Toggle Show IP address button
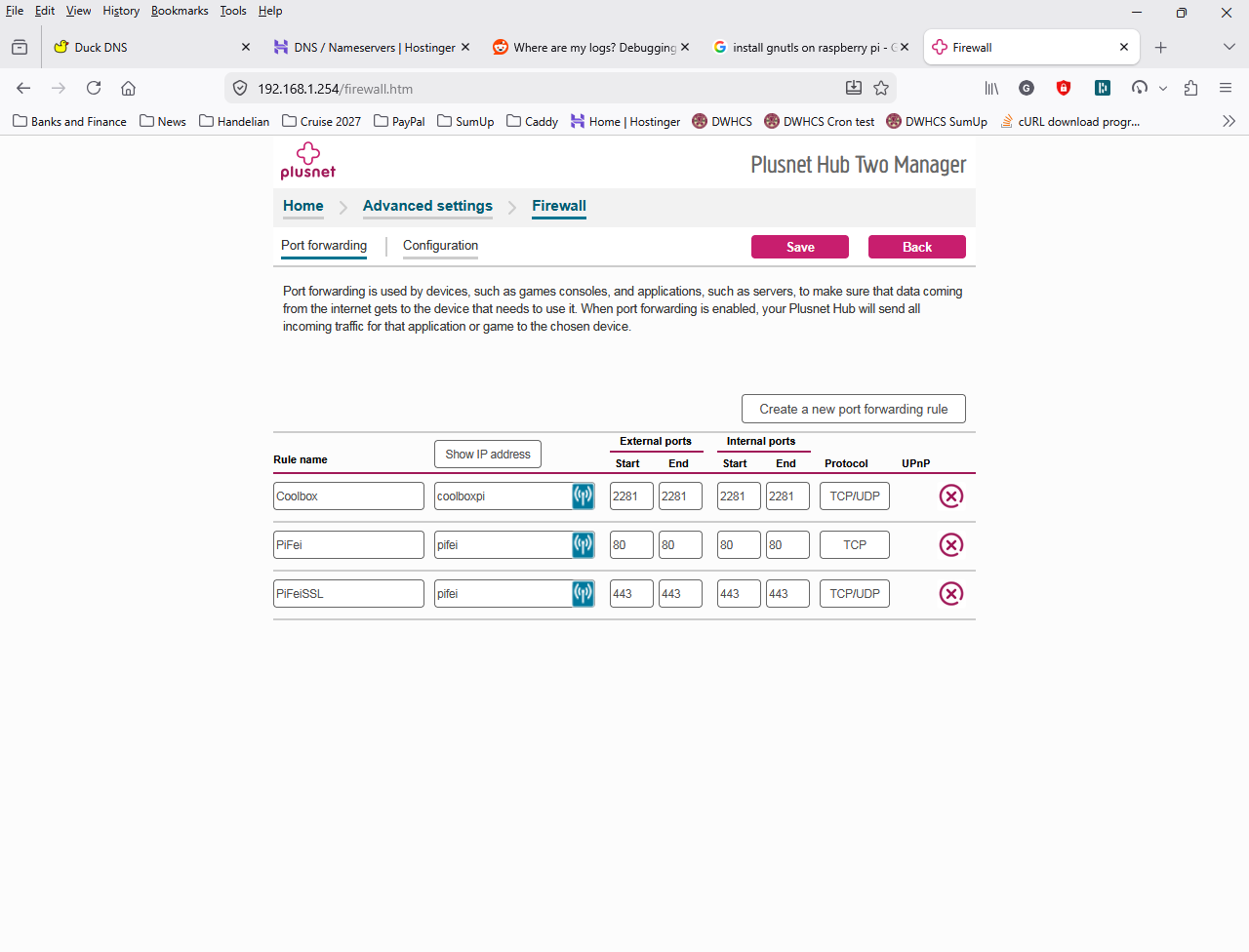1249x952 pixels. click(487, 455)
